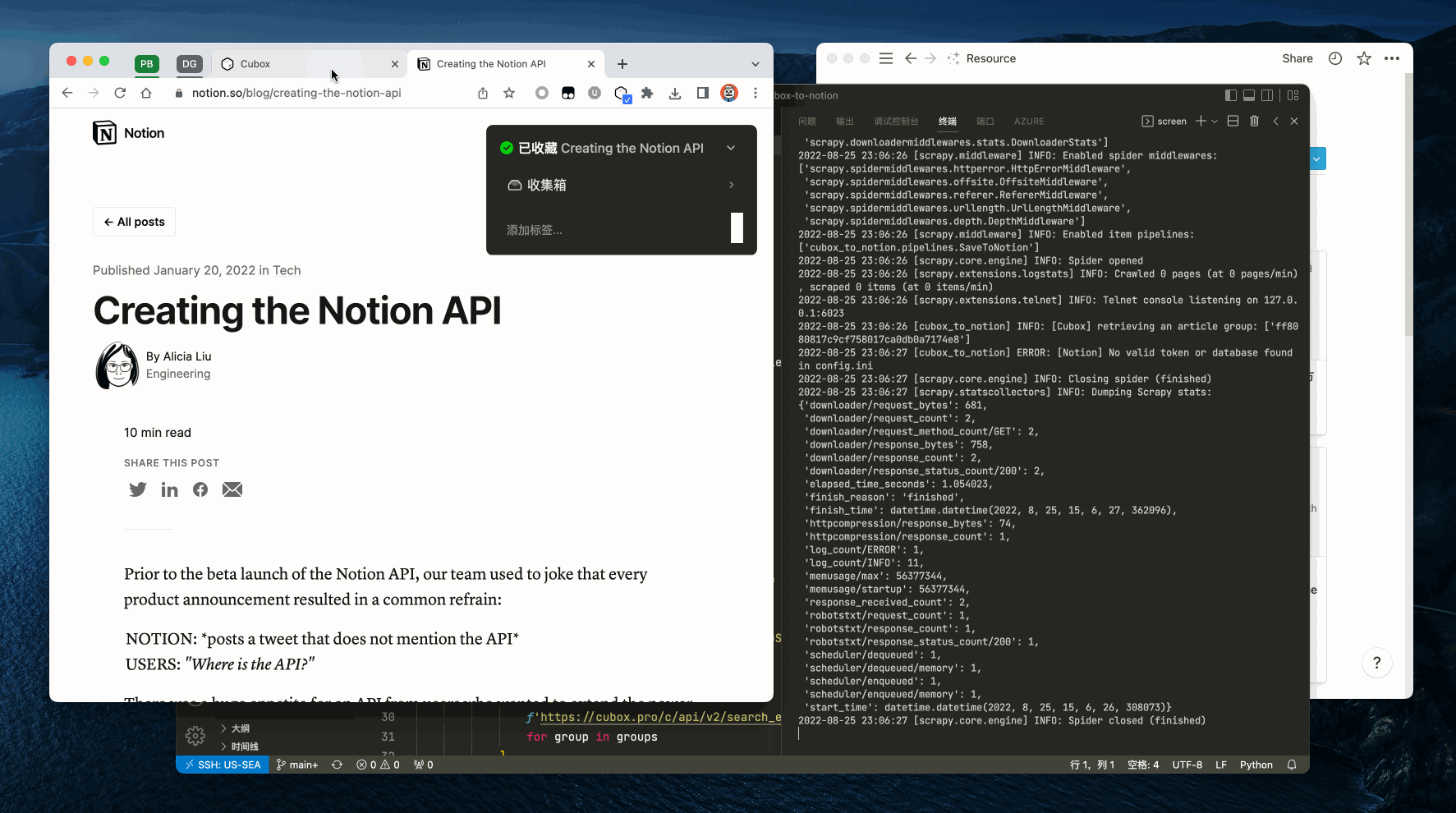Click the Notion logo on the blog

click(x=129, y=133)
